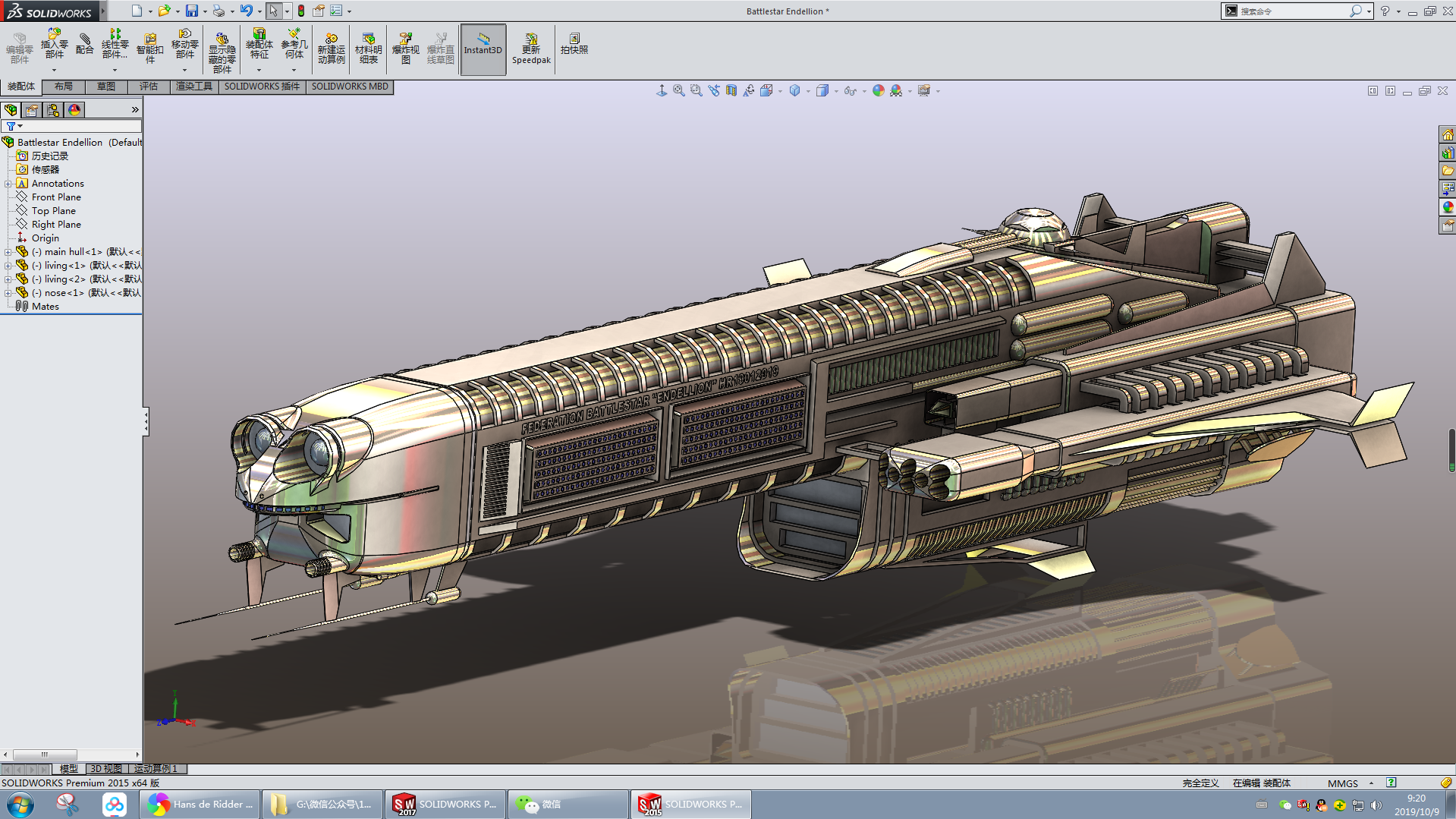The height and width of the screenshot is (819, 1456).
Task: Click Windows Start button
Action: point(20,805)
